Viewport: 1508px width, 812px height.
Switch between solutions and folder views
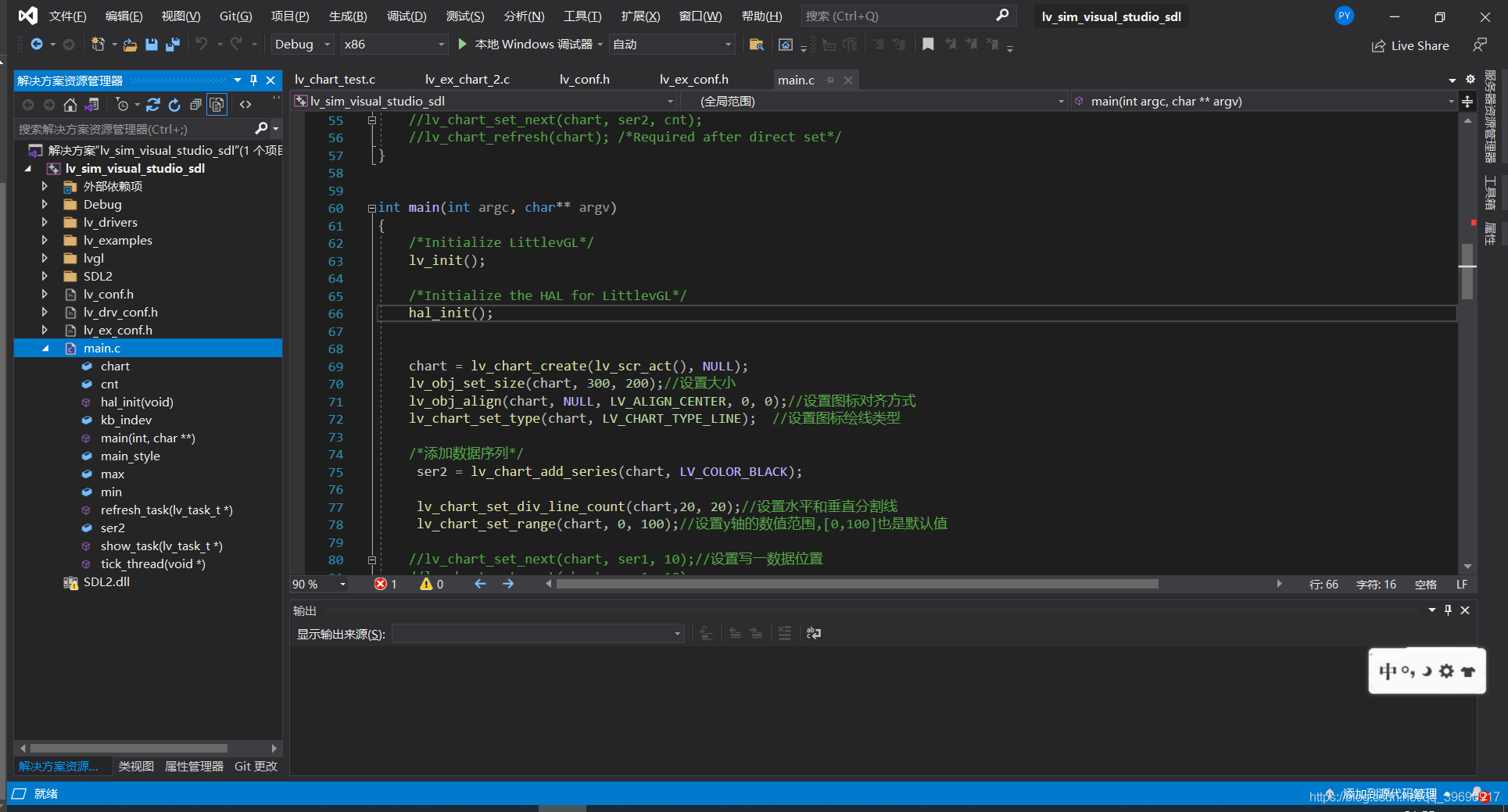(x=91, y=105)
